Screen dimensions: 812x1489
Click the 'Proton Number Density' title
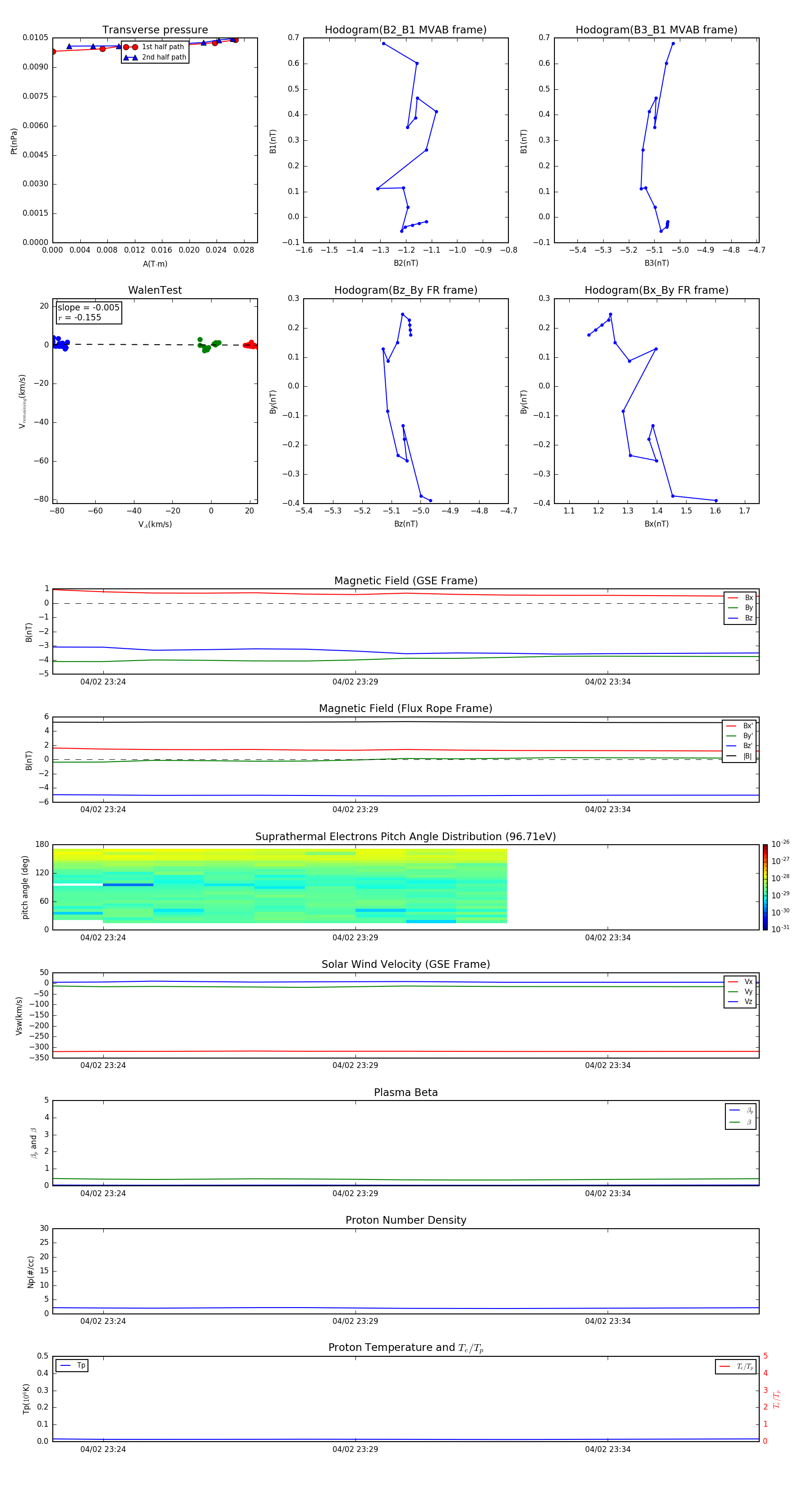click(406, 1220)
